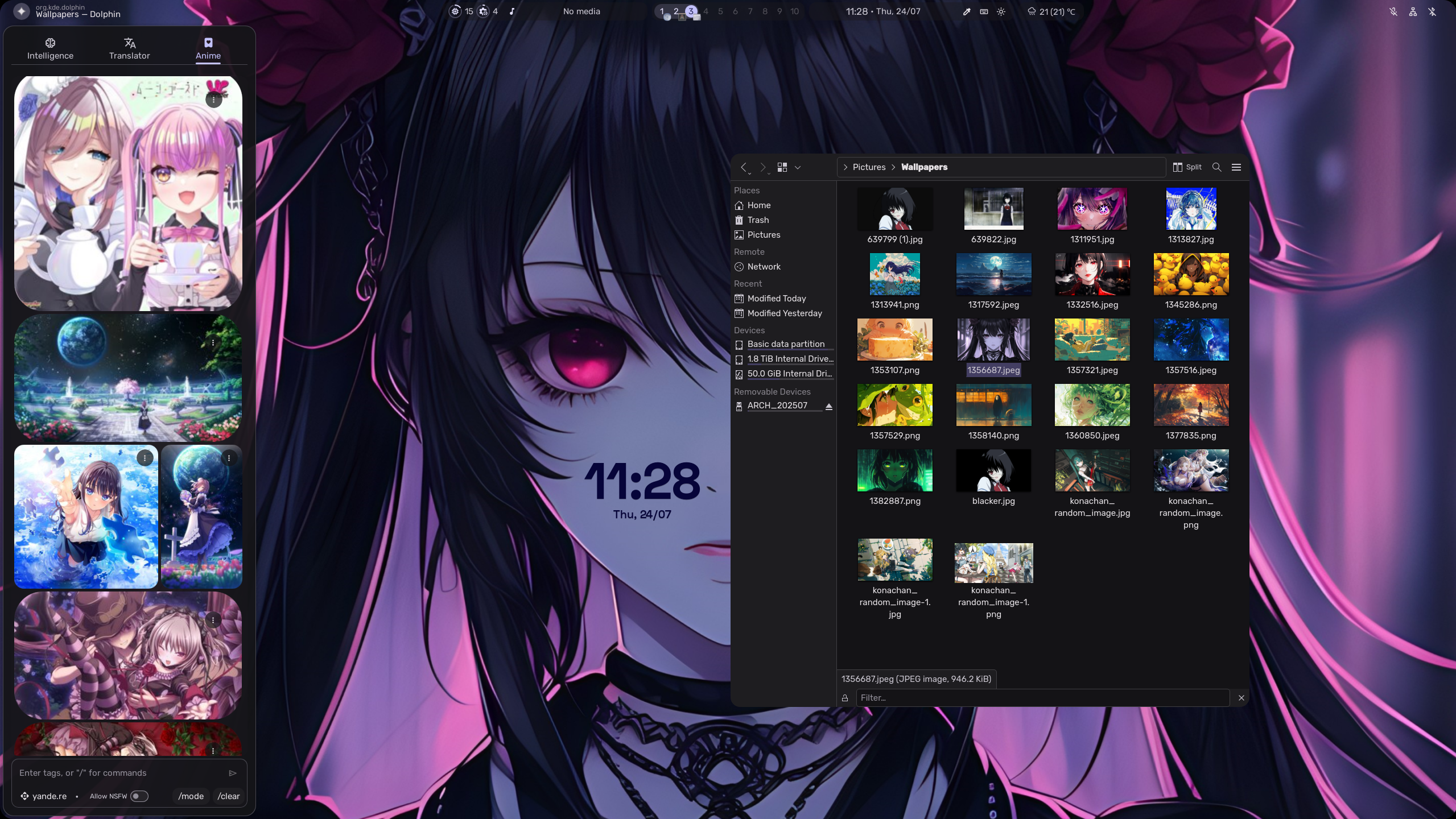Switch to the Intelligence tab
Image resolution: width=1456 pixels, height=819 pixels.
(x=50, y=49)
